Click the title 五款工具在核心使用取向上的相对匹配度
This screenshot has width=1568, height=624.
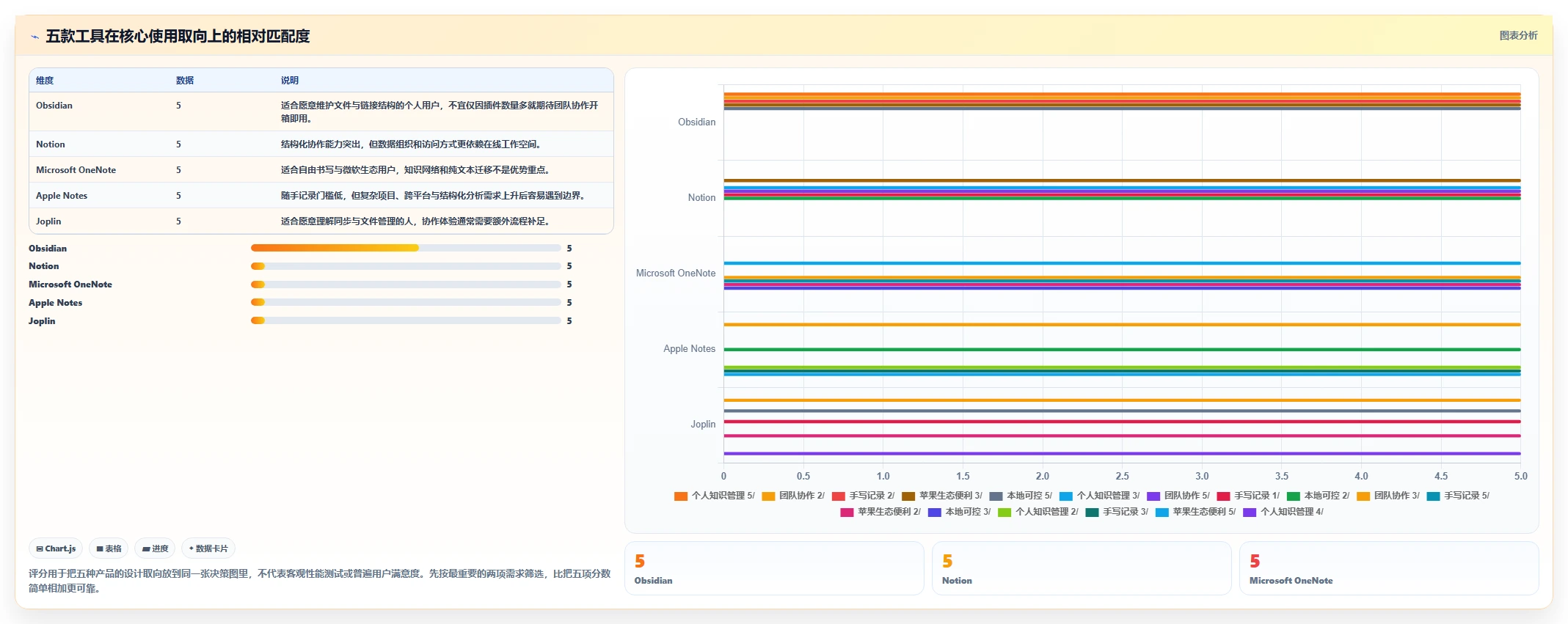pyautogui.click(x=178, y=36)
